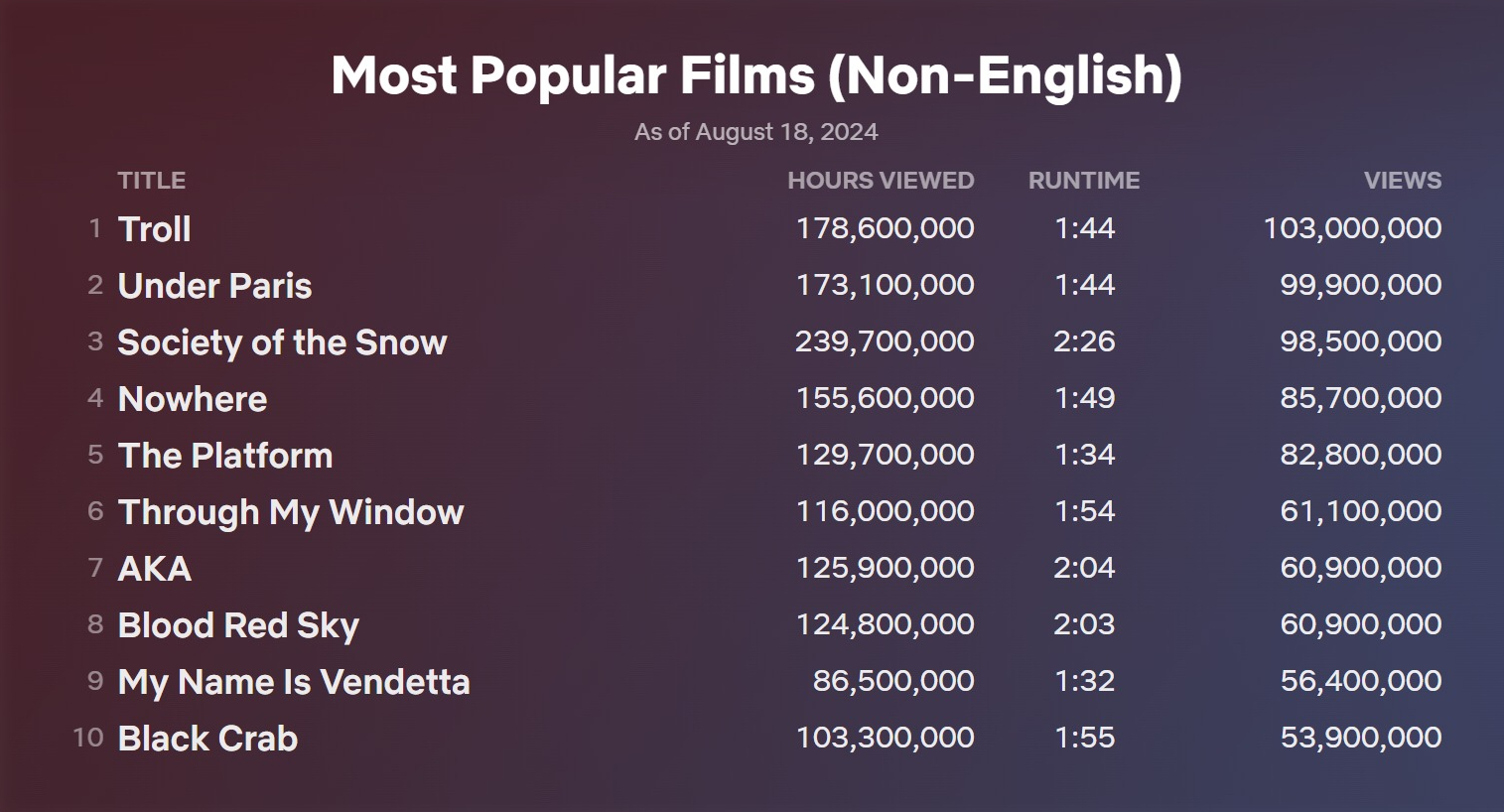Click Black Crab's 53,900,000 views value
This screenshot has width=1504, height=812.
[1361, 738]
